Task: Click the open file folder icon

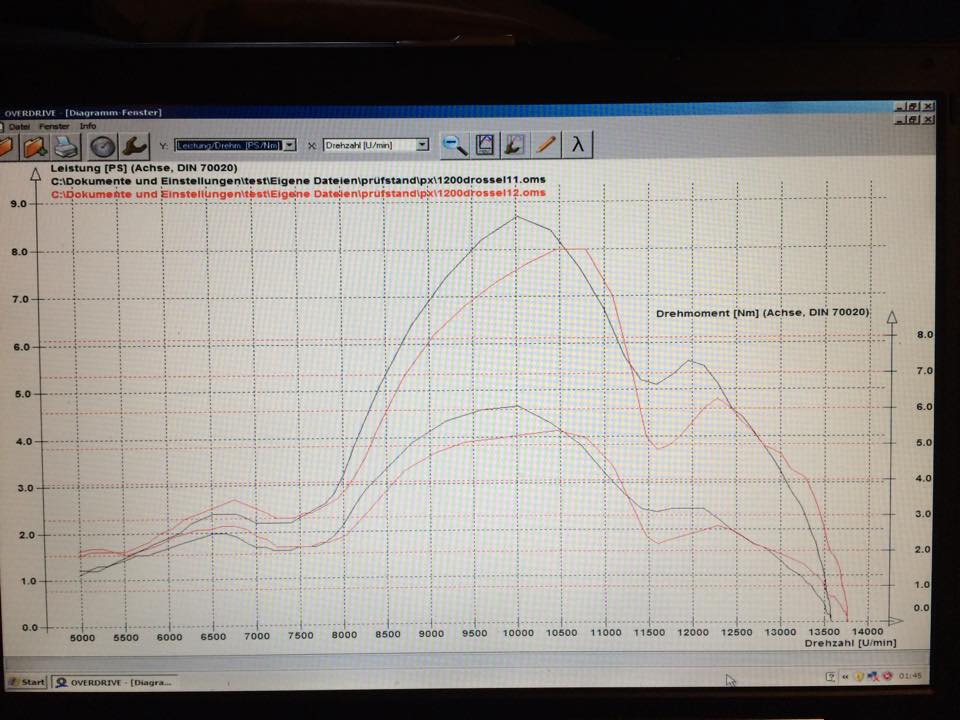Action: [6, 147]
